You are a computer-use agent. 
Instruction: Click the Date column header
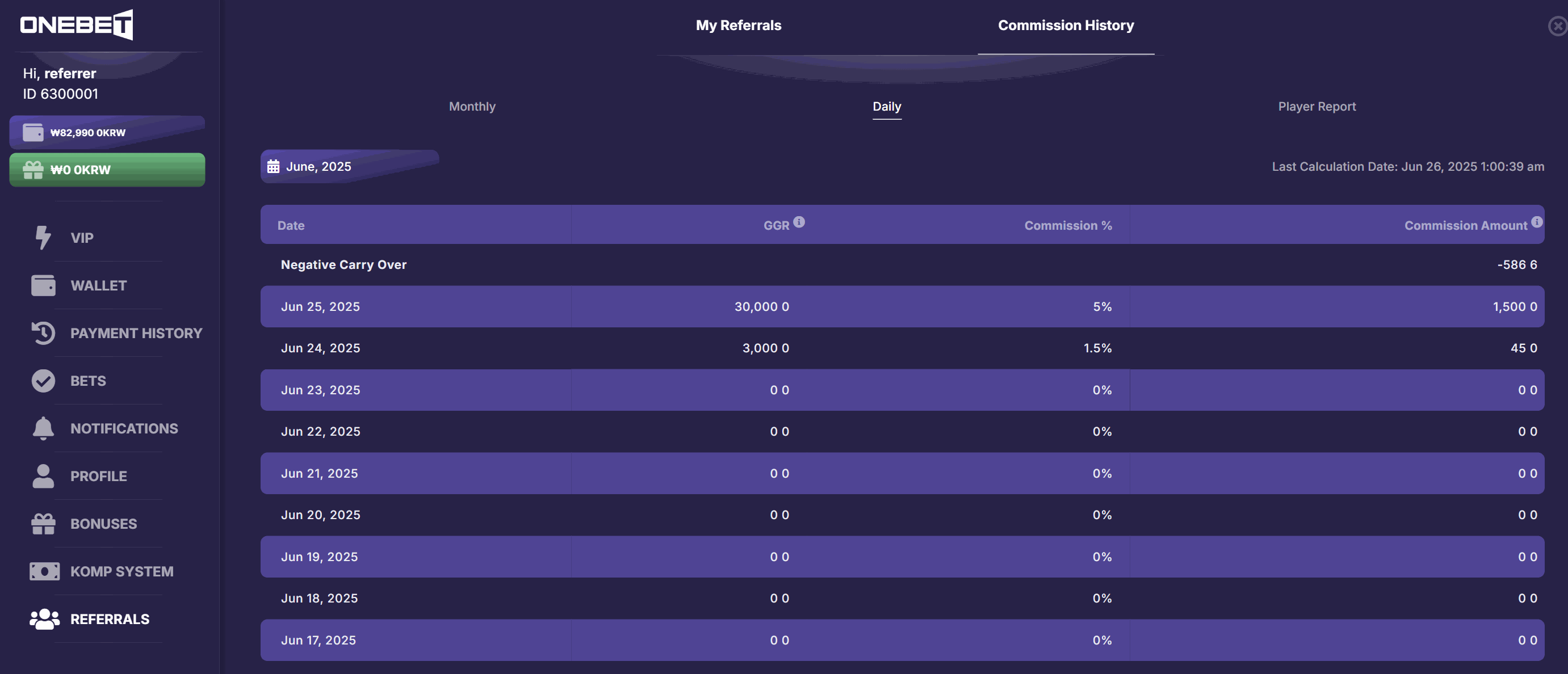point(291,225)
